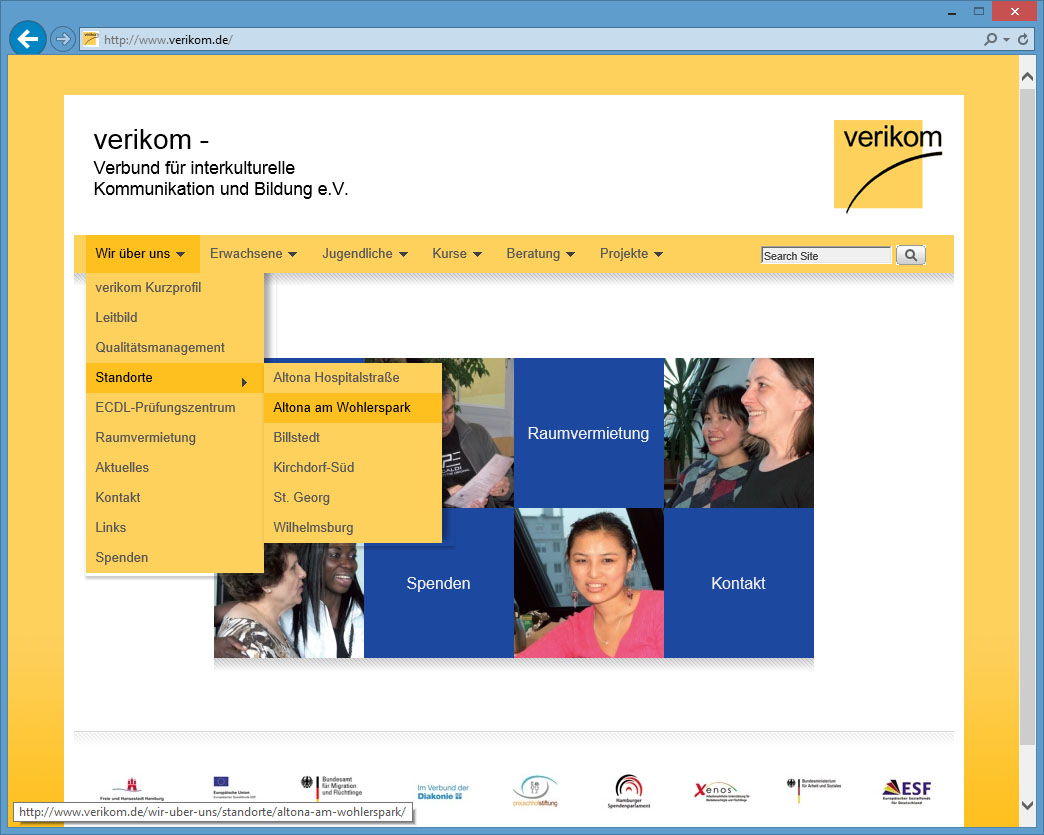
Task: Click the page refresh icon
Action: [x=1023, y=39]
